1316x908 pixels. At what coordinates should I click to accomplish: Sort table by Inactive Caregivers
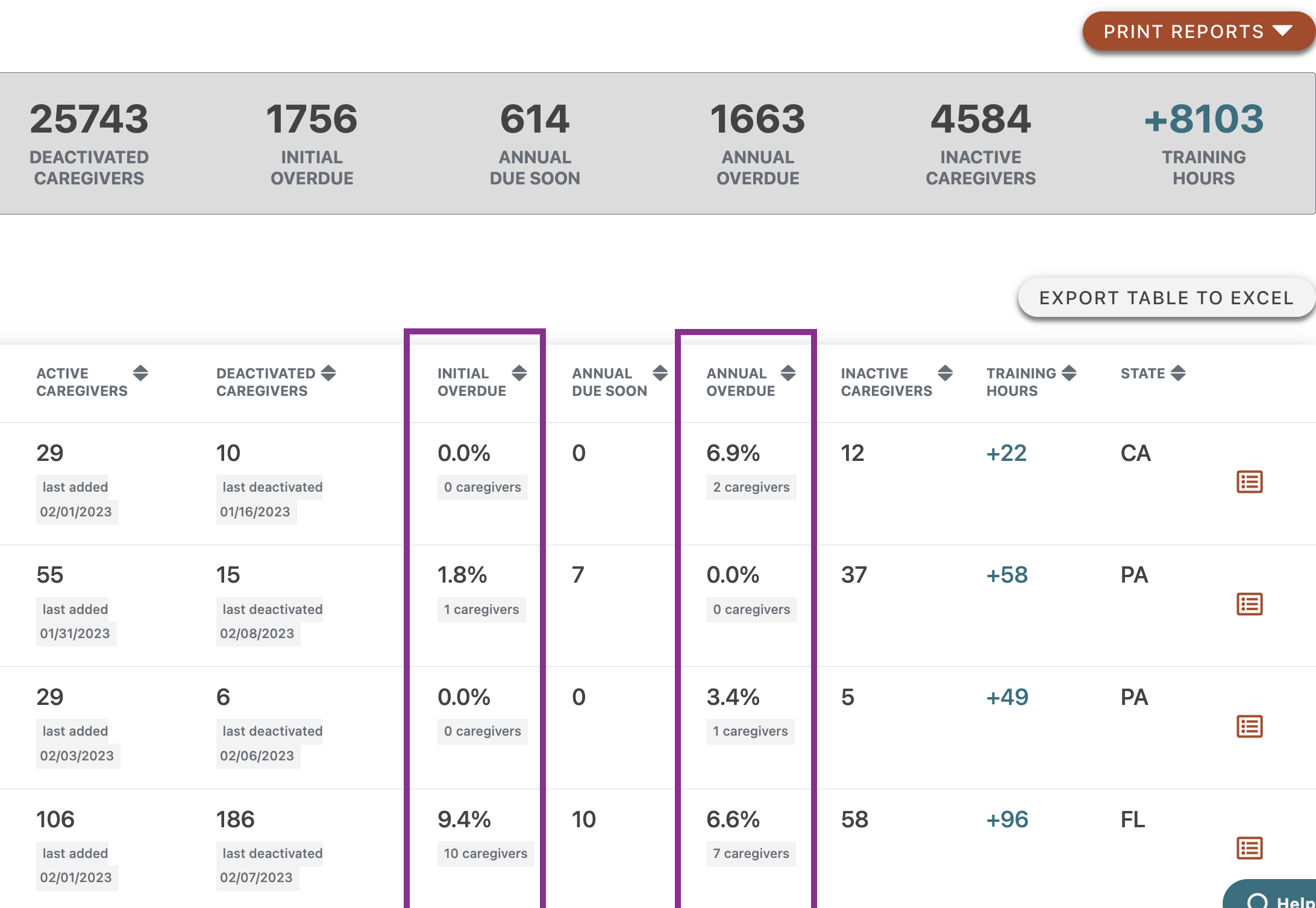pos(944,373)
